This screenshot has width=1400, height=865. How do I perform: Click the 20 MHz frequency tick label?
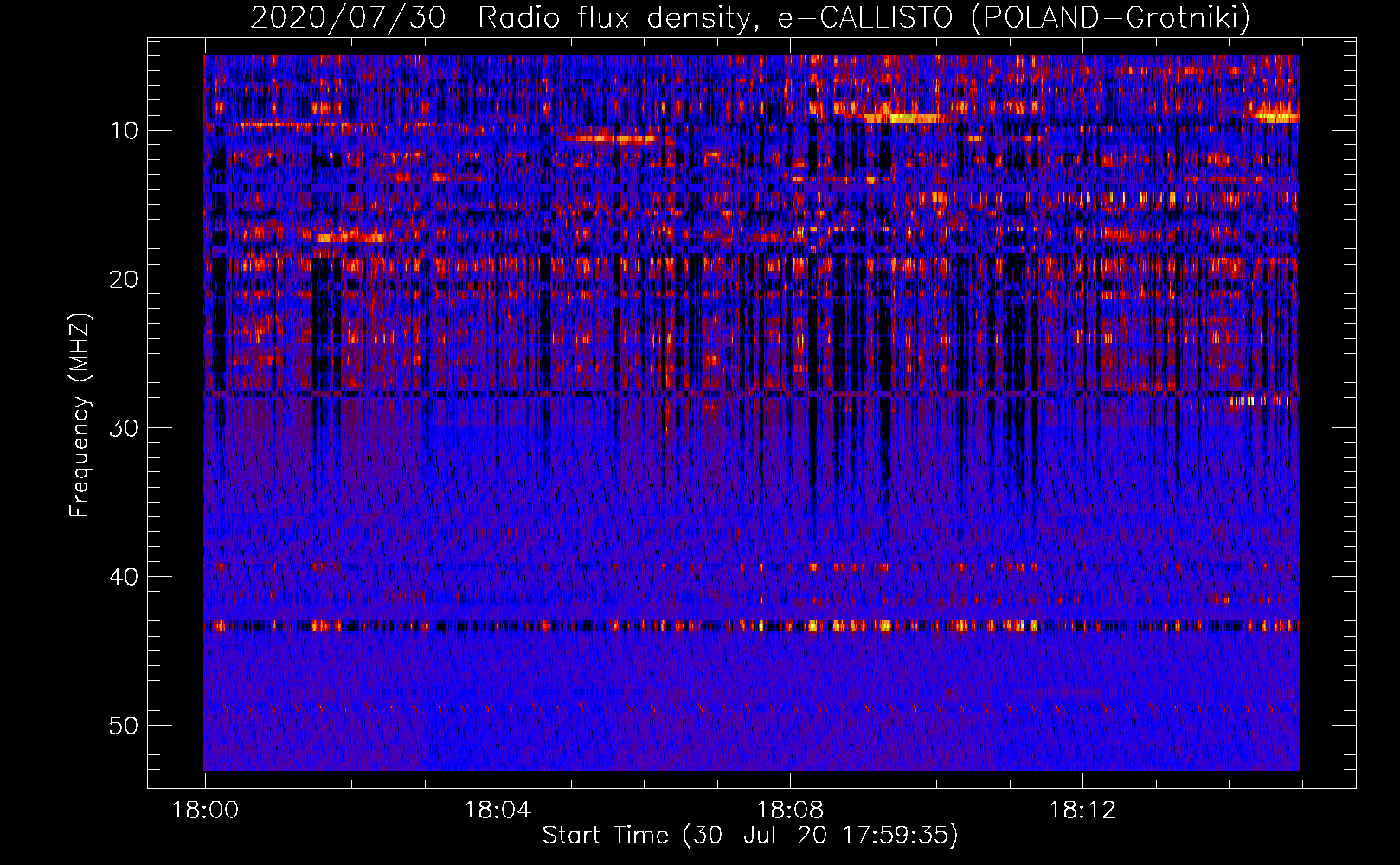[125, 279]
